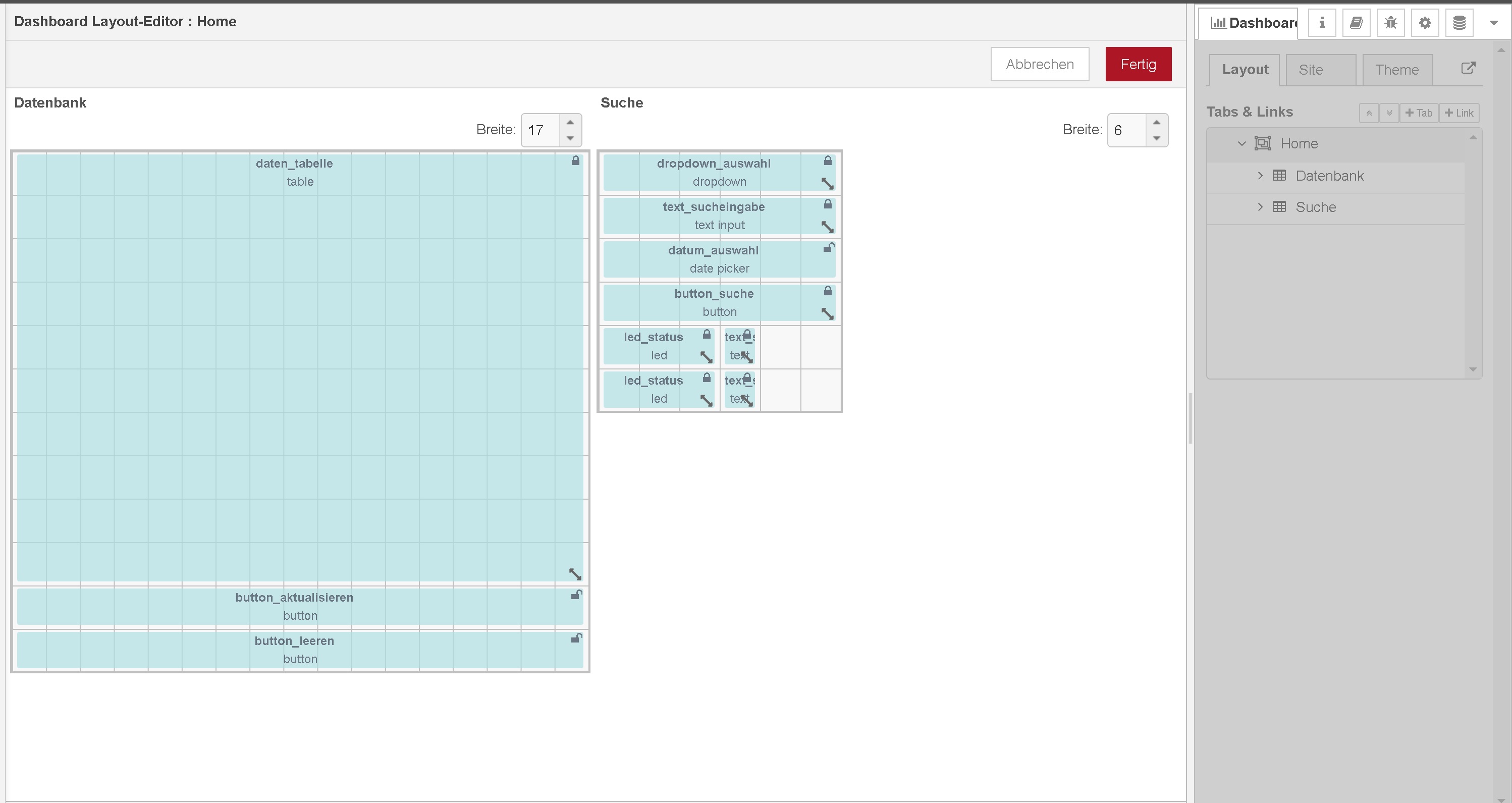This screenshot has height=803, width=1512.
Task: Click the Suche Breite input field
Action: (1126, 130)
